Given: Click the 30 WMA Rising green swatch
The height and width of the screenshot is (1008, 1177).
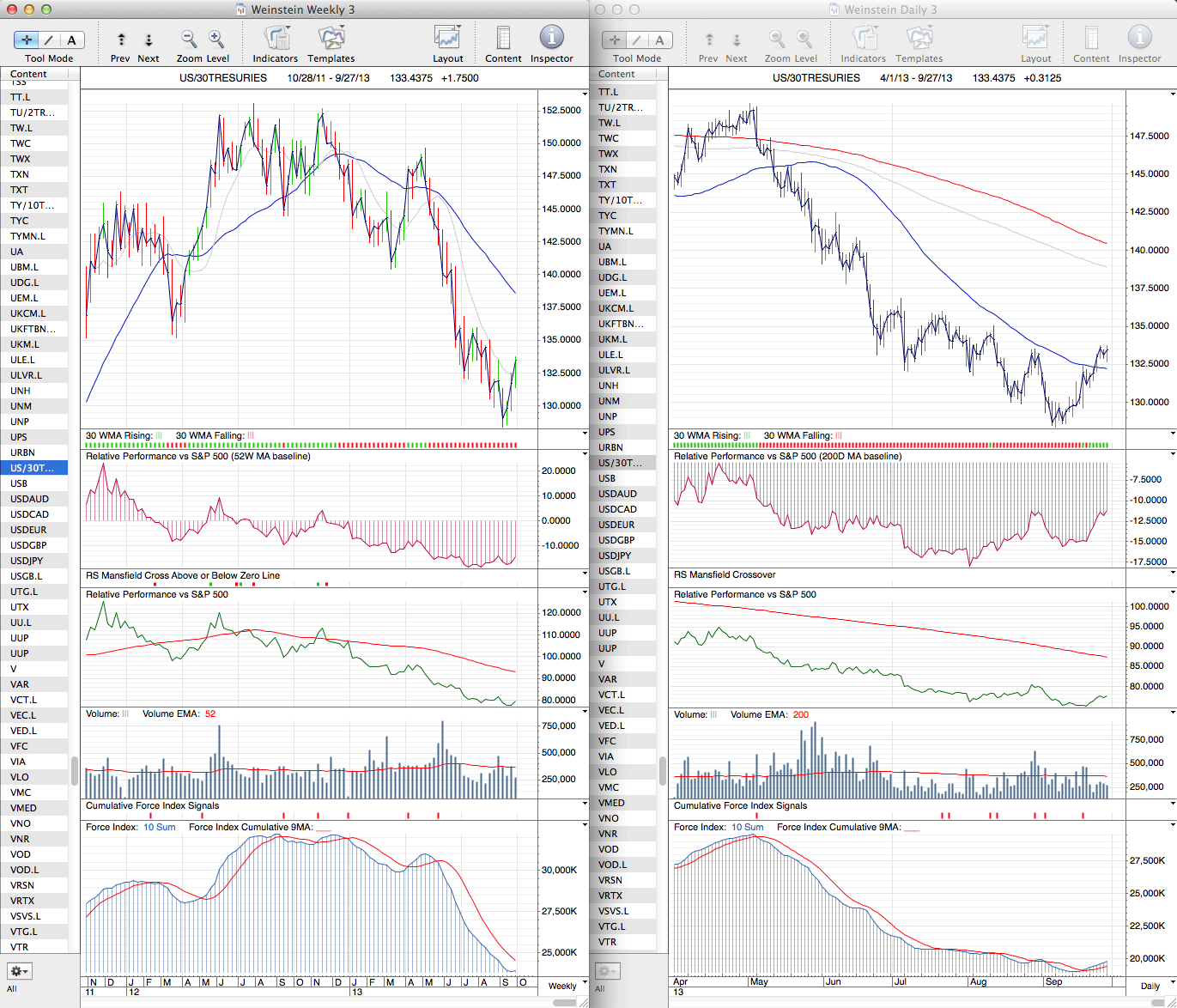Looking at the screenshot, I should pos(159,436).
